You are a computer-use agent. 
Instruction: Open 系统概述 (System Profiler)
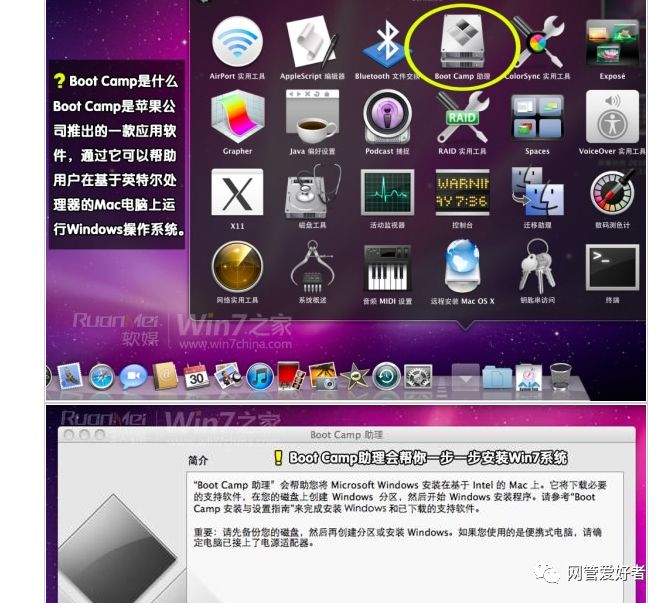tap(312, 266)
